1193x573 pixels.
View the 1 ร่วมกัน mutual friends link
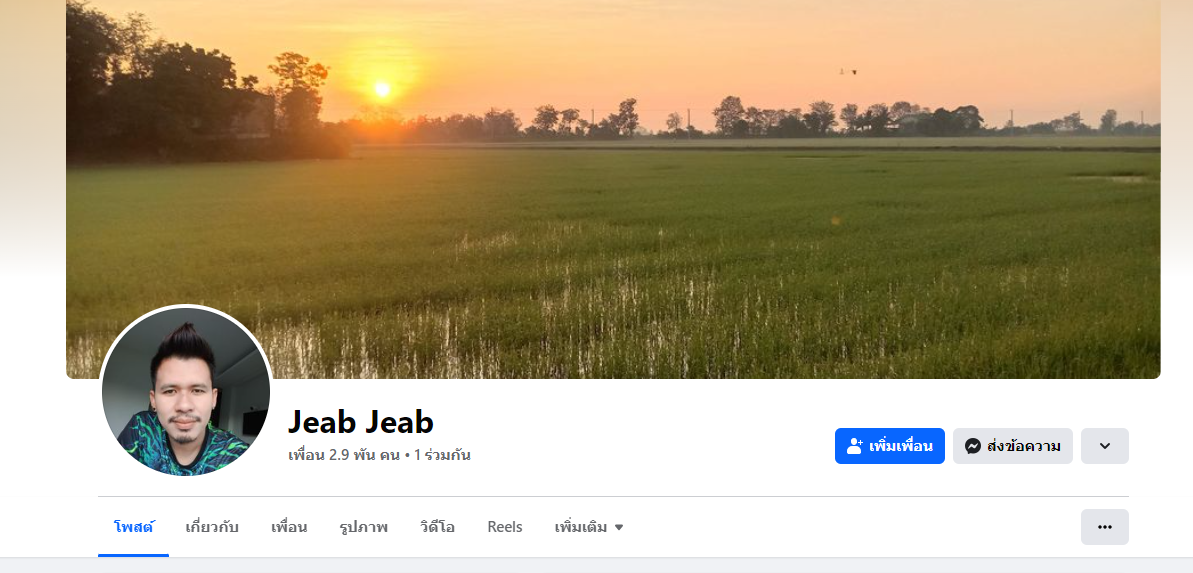pos(442,455)
